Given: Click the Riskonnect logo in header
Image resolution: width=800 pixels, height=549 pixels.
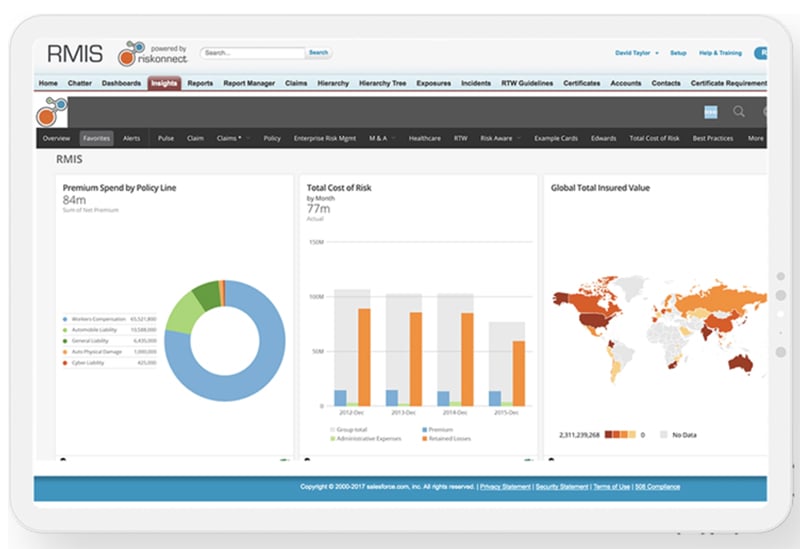Looking at the screenshot, I should point(152,55).
